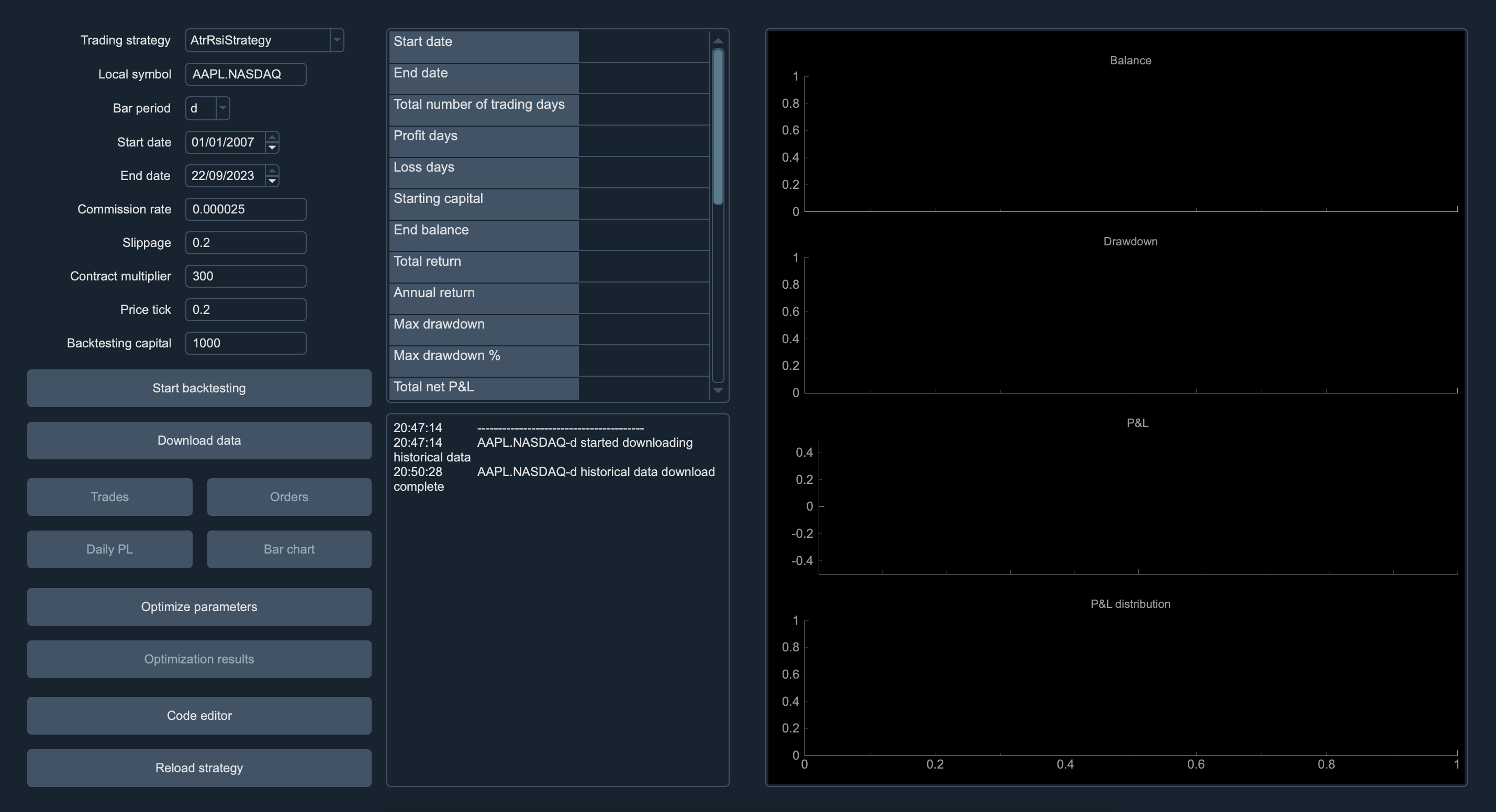Click the Price tick input field
The height and width of the screenshot is (812, 1496).
pyautogui.click(x=245, y=309)
